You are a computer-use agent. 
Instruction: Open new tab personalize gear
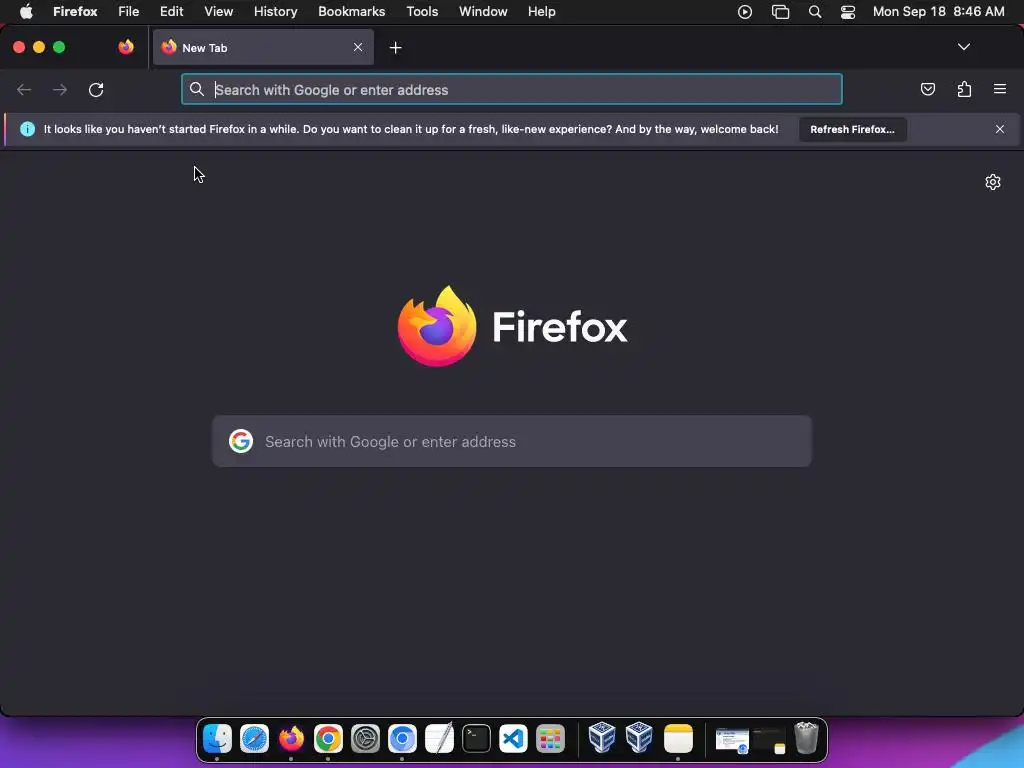click(993, 182)
